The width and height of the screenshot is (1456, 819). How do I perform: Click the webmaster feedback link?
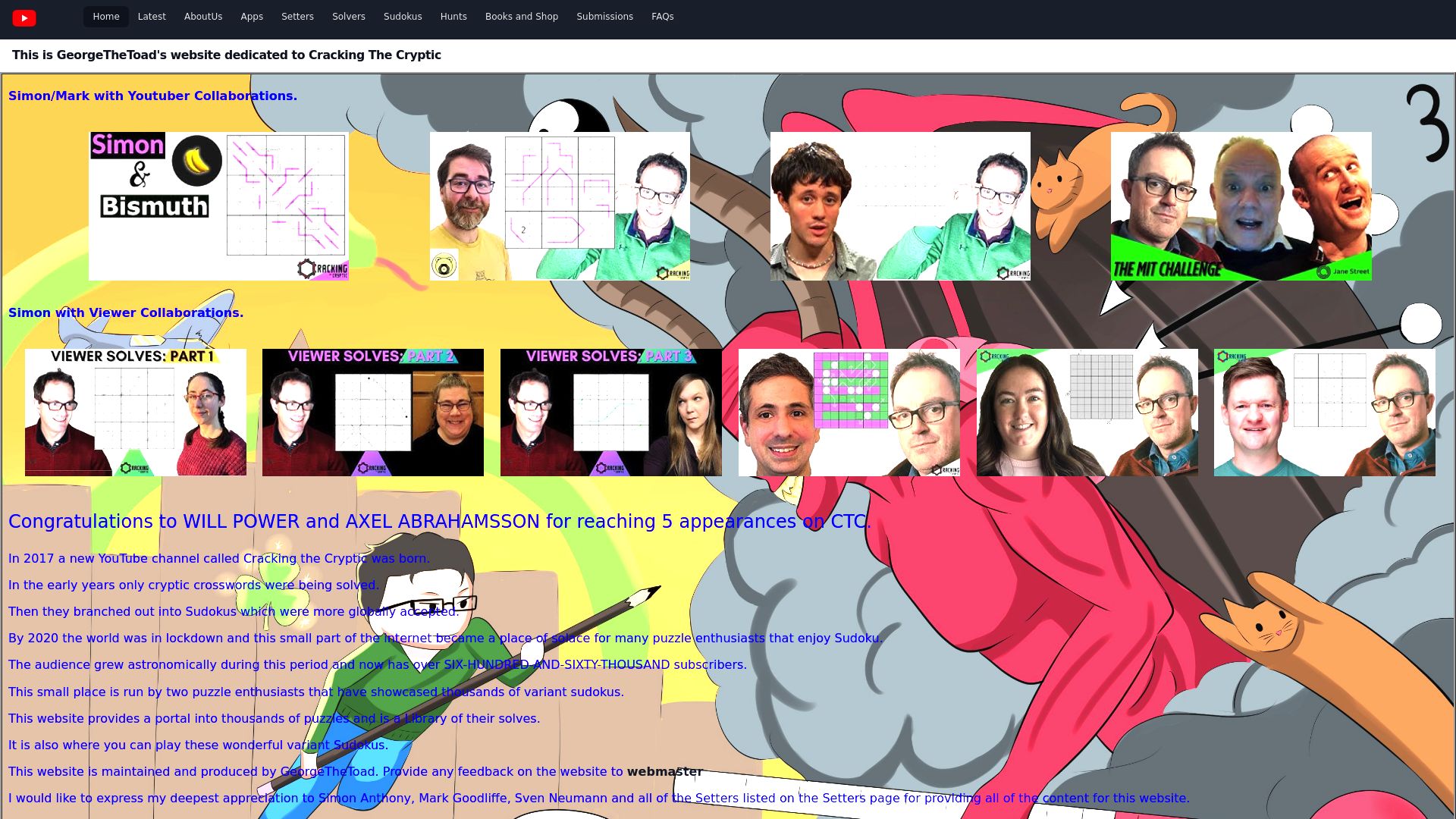[x=664, y=771]
